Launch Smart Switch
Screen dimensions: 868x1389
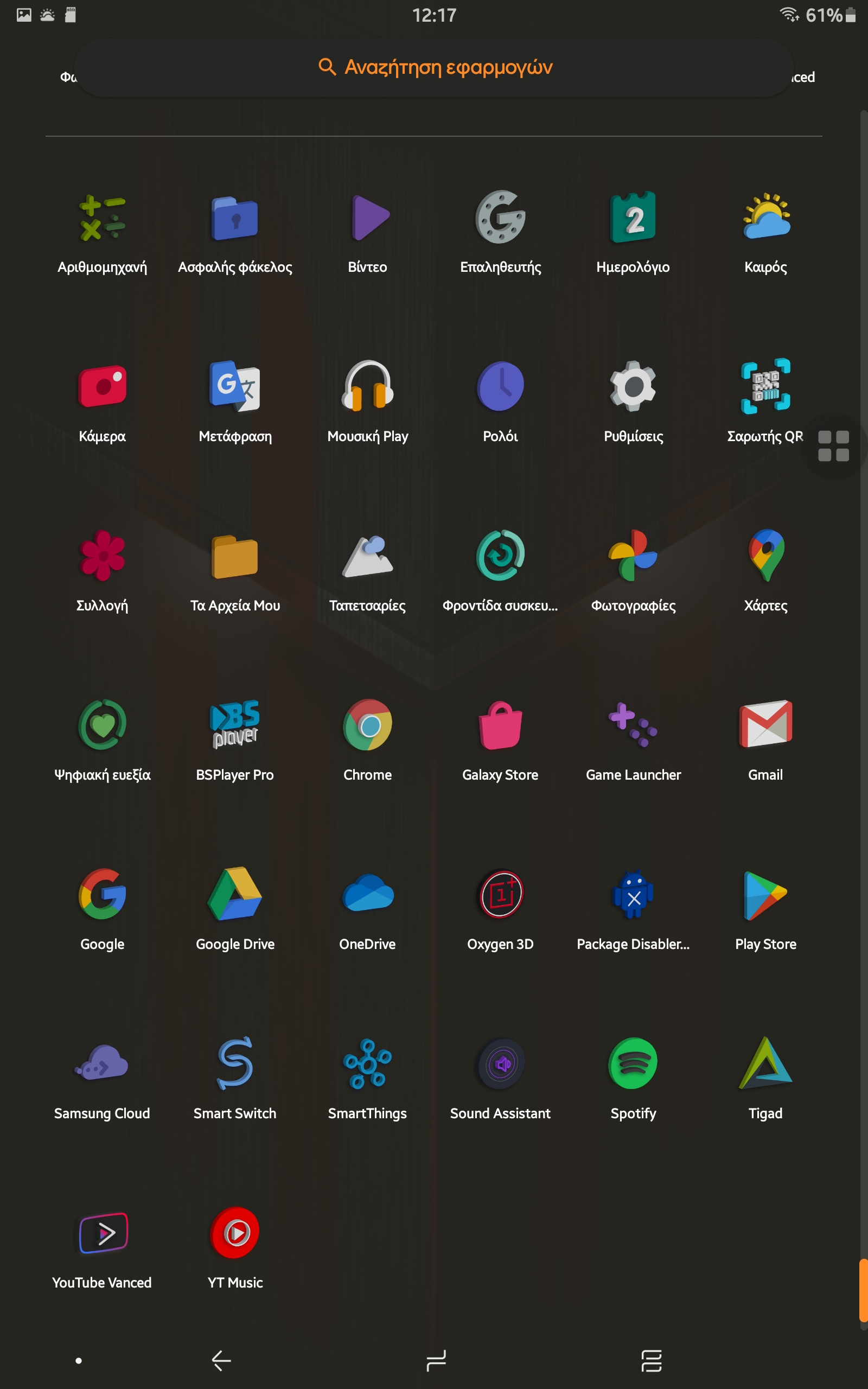pos(235,1063)
